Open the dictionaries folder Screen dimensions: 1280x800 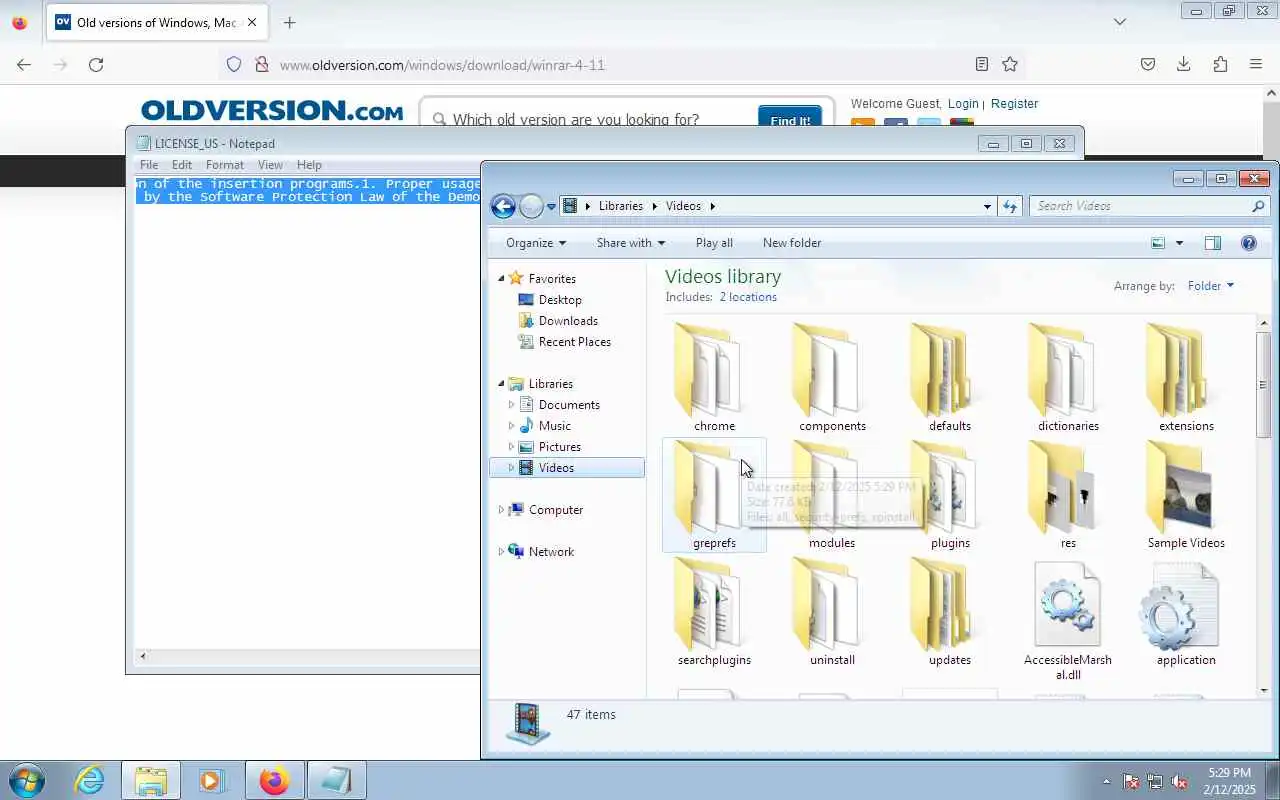click(1068, 378)
